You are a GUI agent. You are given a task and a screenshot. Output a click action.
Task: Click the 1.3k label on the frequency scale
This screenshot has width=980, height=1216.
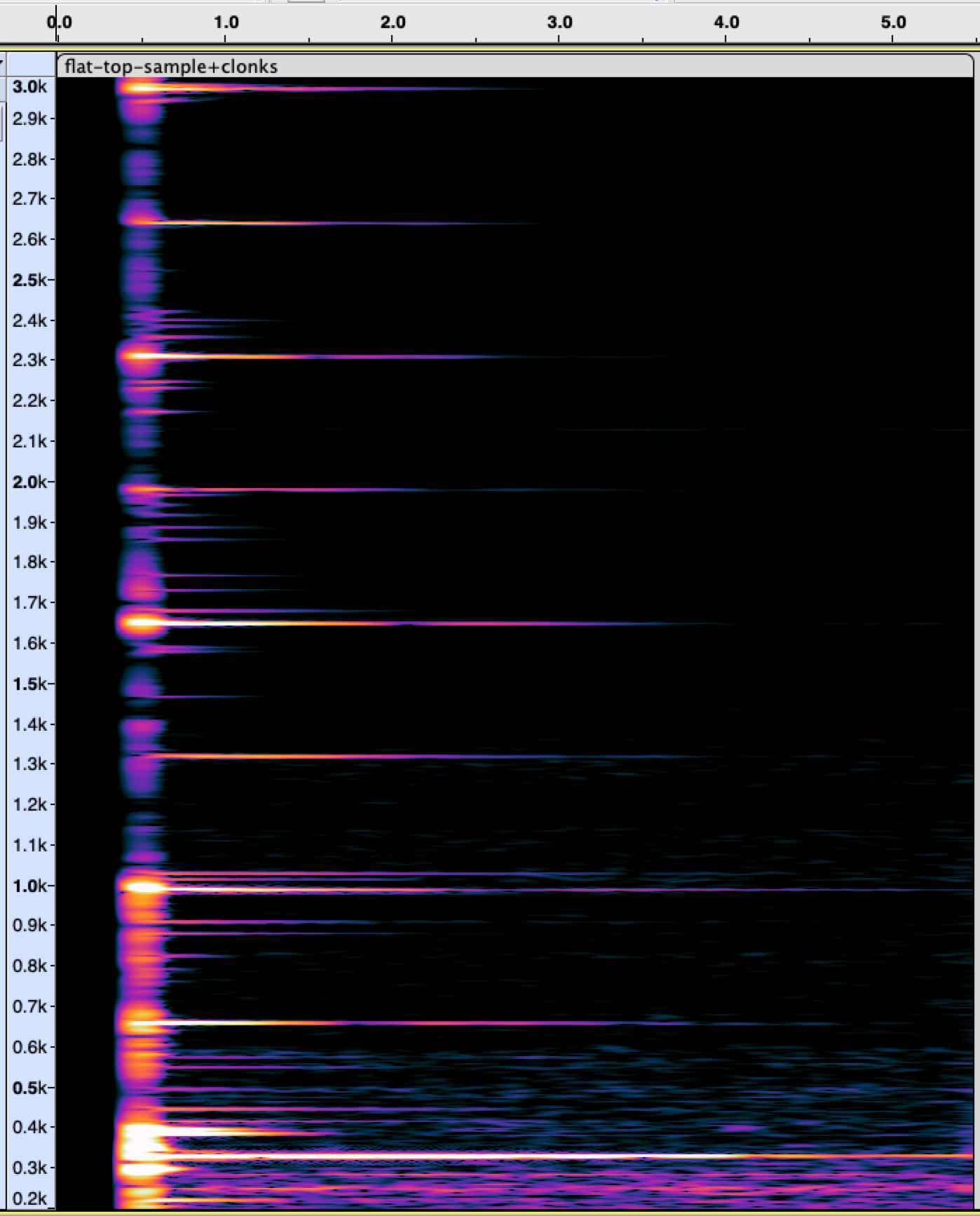pos(29,764)
